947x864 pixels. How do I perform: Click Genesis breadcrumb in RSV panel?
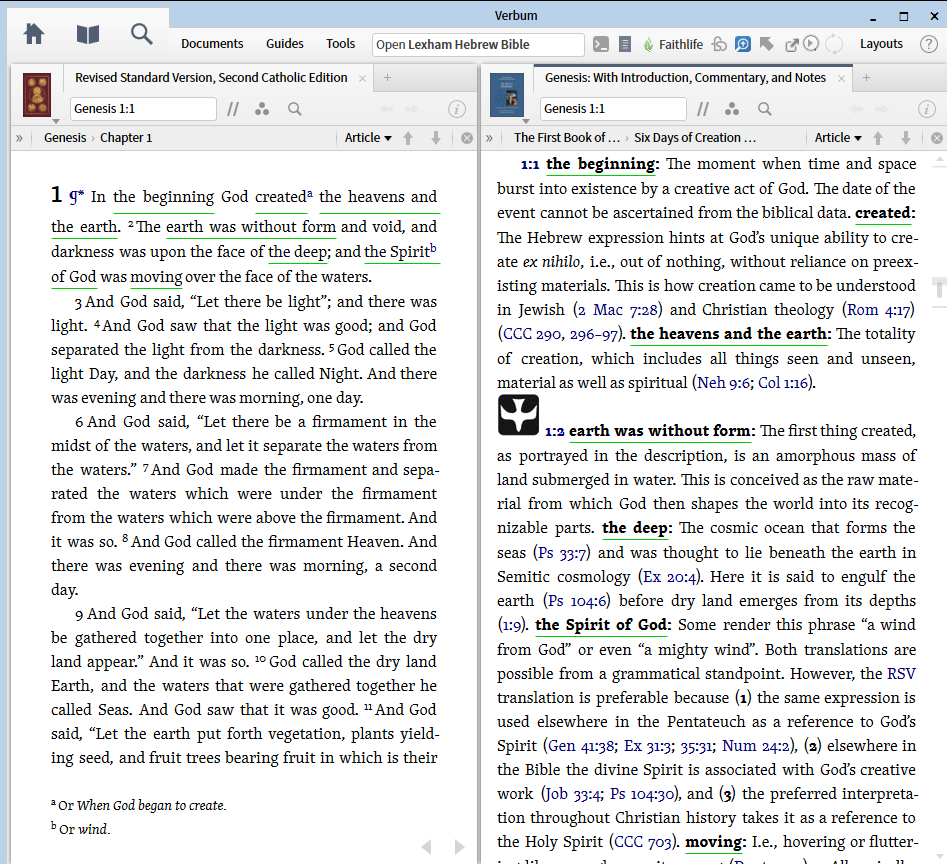pos(65,138)
